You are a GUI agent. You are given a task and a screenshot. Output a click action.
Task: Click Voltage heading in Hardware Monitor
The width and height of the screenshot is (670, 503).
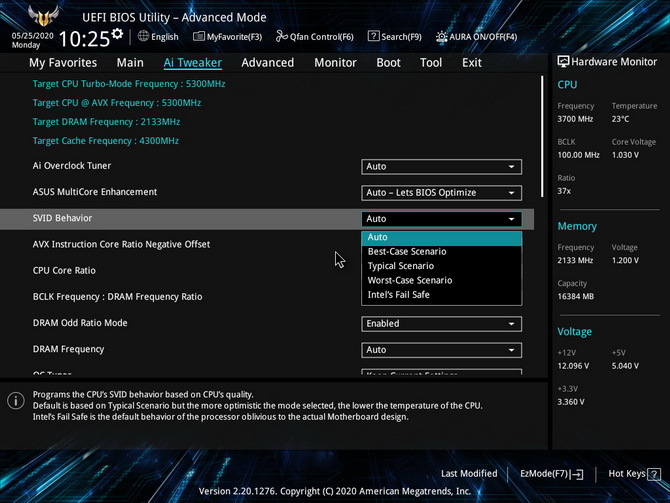coord(574,332)
